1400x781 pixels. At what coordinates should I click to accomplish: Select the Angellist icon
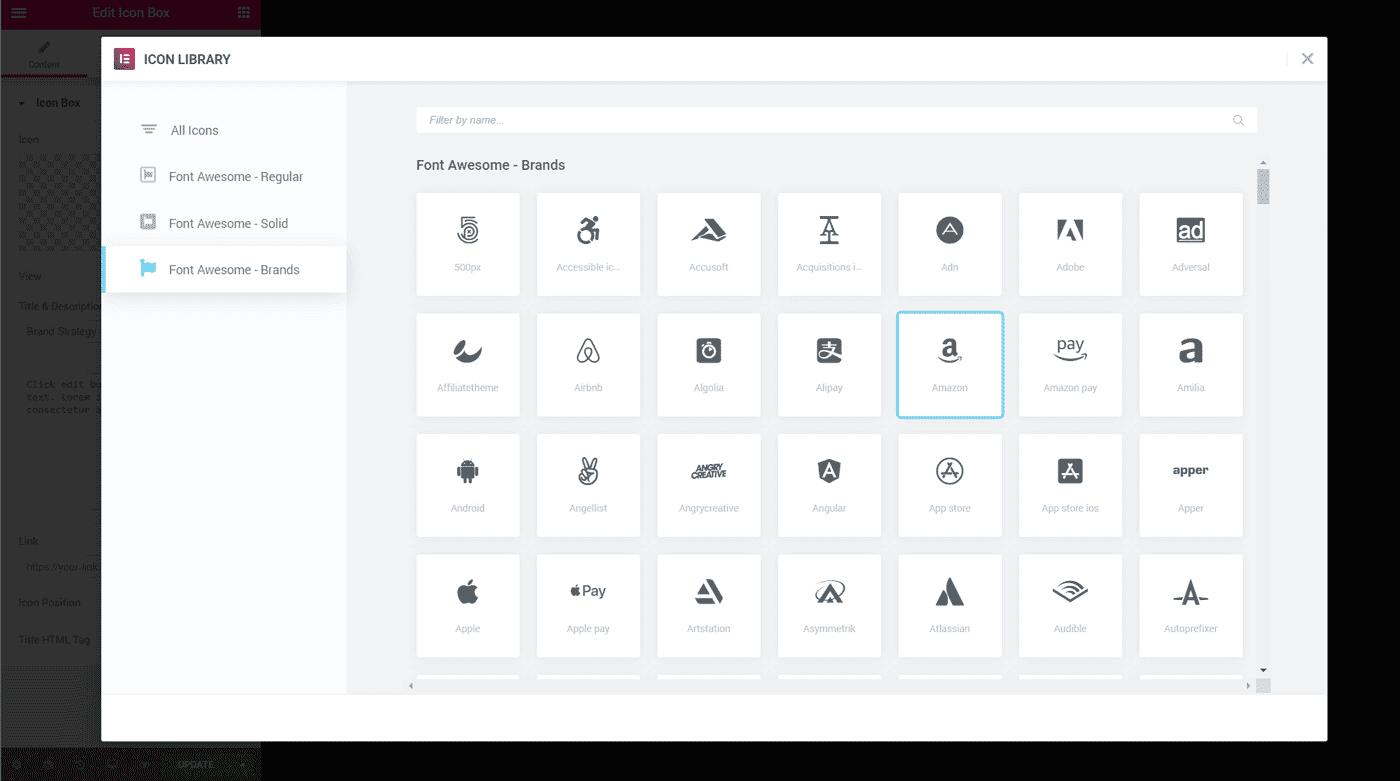pyautogui.click(x=588, y=485)
